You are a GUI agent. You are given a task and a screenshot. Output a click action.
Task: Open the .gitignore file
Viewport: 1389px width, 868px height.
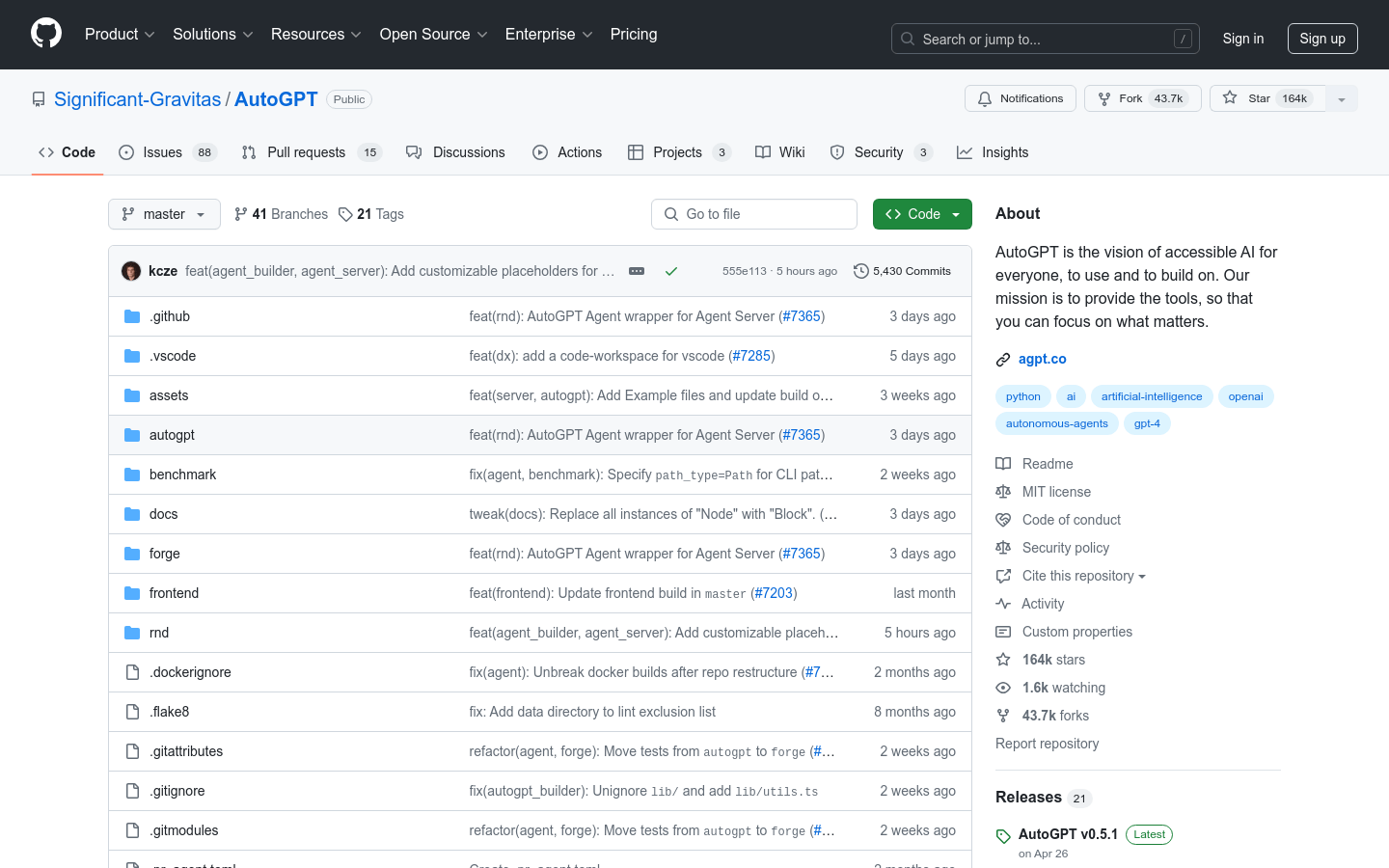[177, 791]
